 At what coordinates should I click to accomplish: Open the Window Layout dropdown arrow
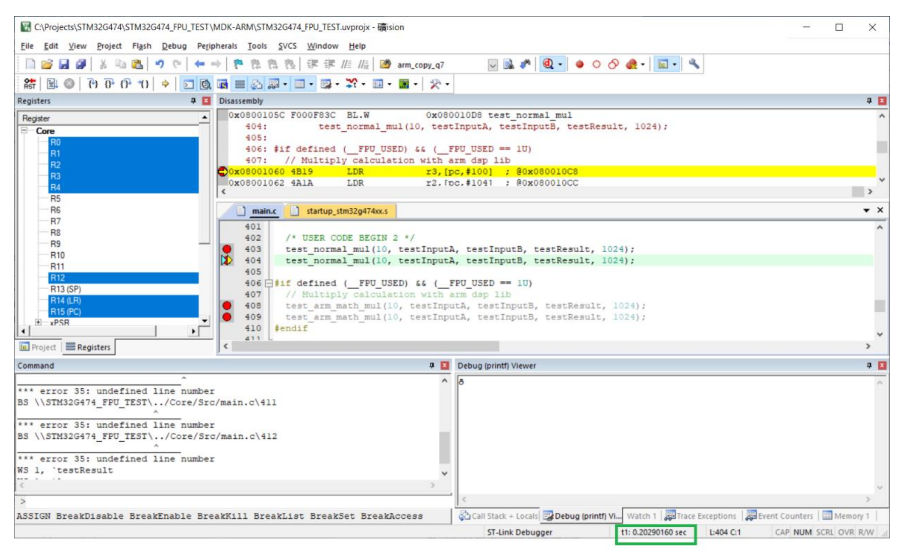(675, 64)
